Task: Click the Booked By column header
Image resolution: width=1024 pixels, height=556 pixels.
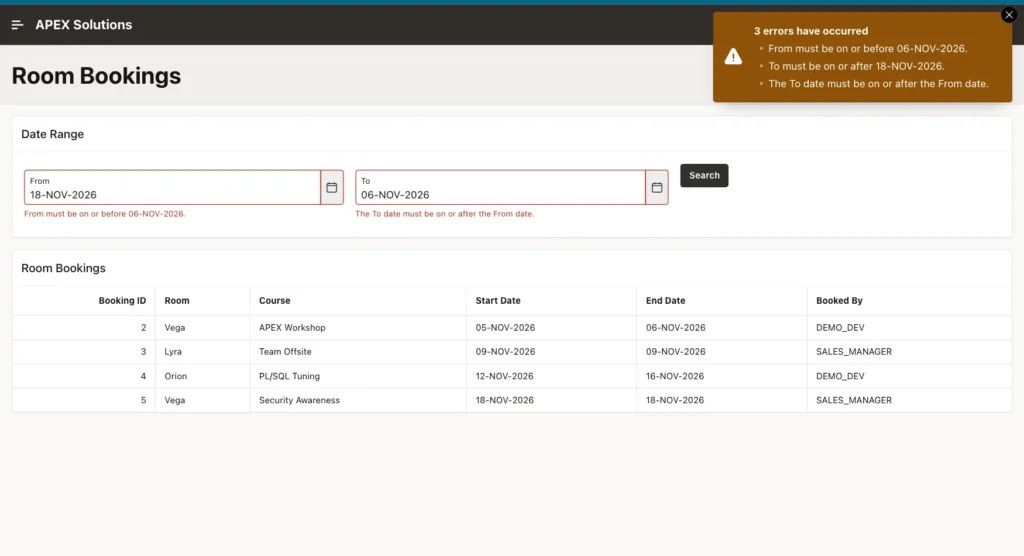Action: (839, 301)
